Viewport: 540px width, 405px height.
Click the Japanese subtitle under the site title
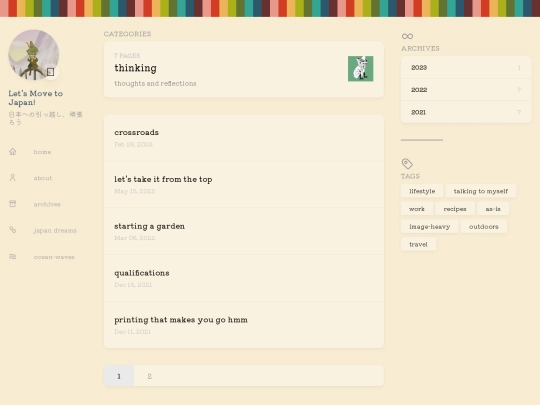click(45, 118)
